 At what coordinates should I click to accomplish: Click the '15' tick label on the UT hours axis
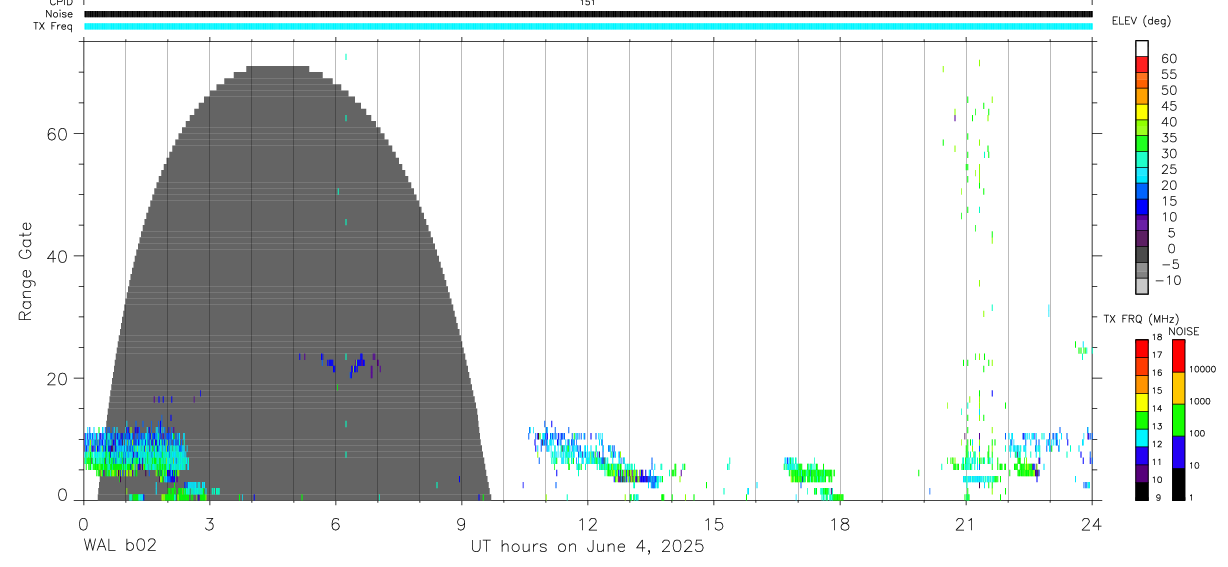point(714,524)
